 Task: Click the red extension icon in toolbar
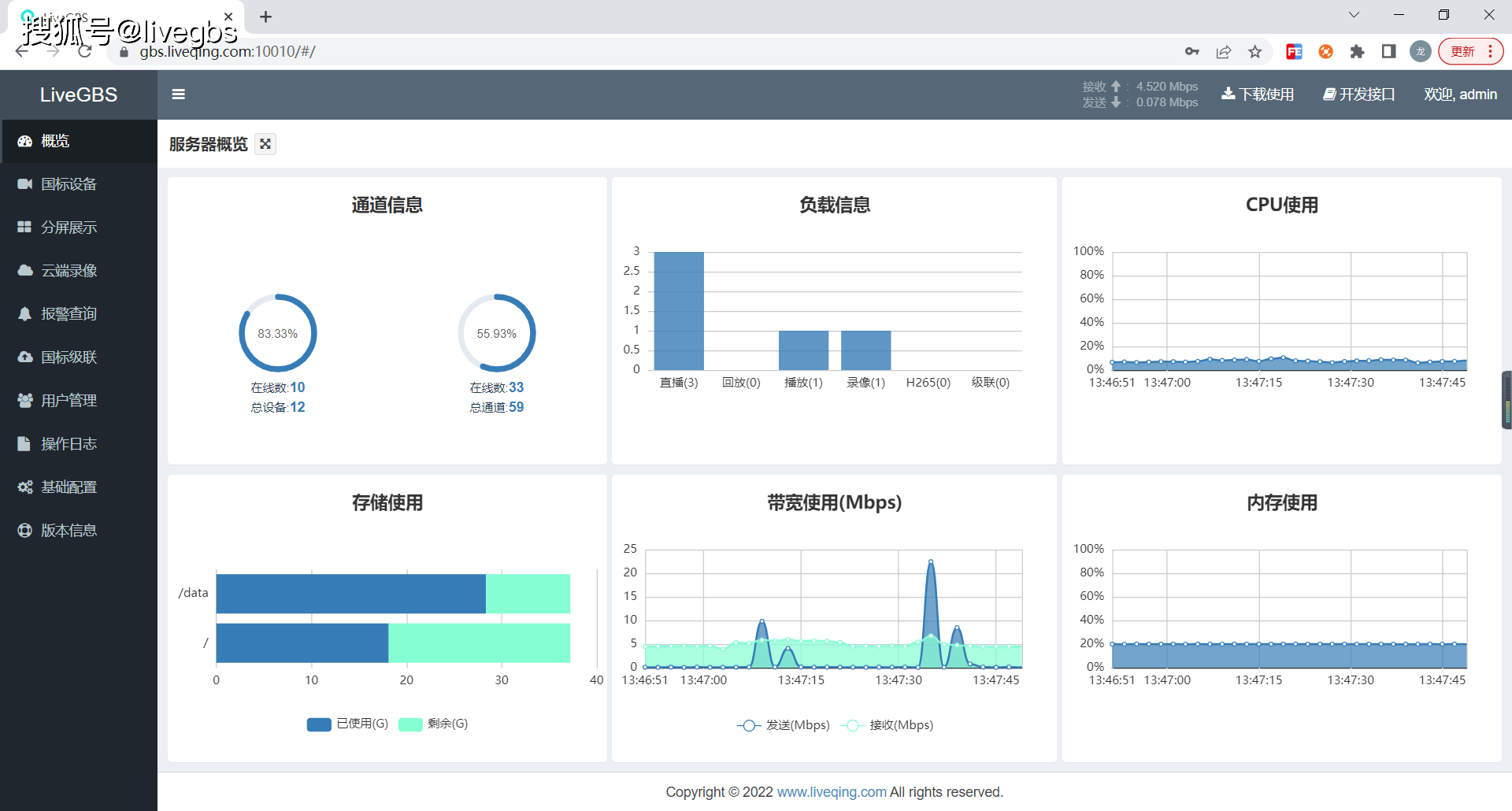(1294, 52)
